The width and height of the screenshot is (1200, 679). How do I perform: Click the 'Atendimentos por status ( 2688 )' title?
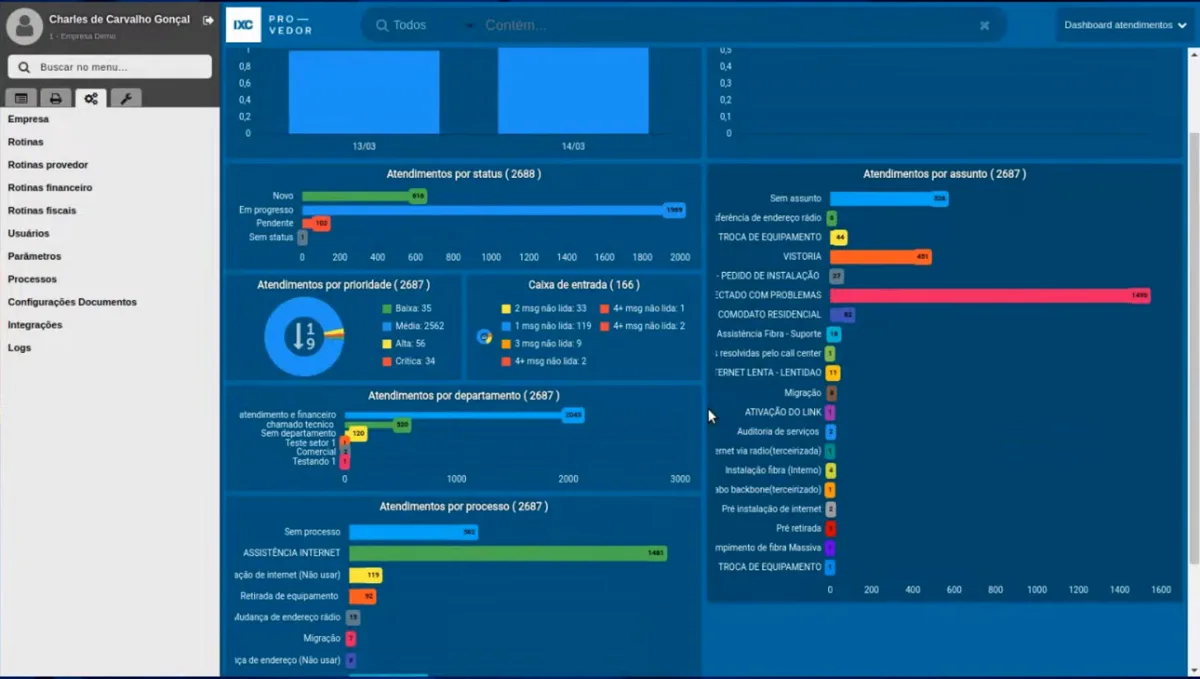pyautogui.click(x=464, y=174)
